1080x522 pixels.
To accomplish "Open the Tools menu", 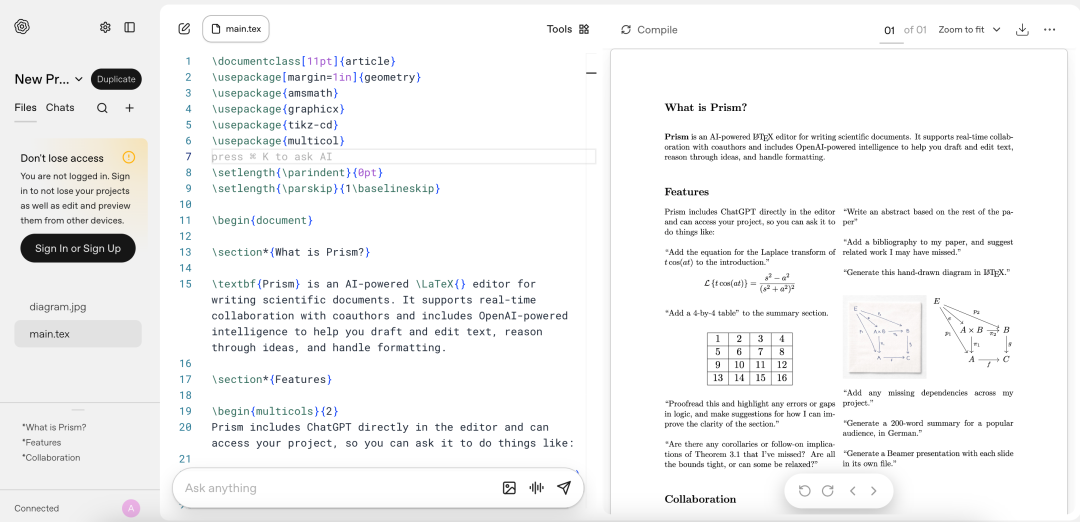I will click(x=568, y=29).
